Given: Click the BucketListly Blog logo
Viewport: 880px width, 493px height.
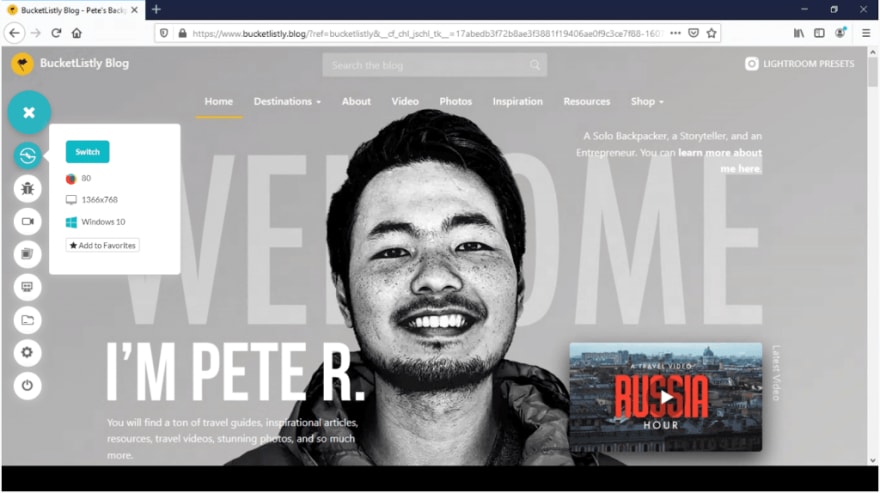Looking at the screenshot, I should [22, 63].
